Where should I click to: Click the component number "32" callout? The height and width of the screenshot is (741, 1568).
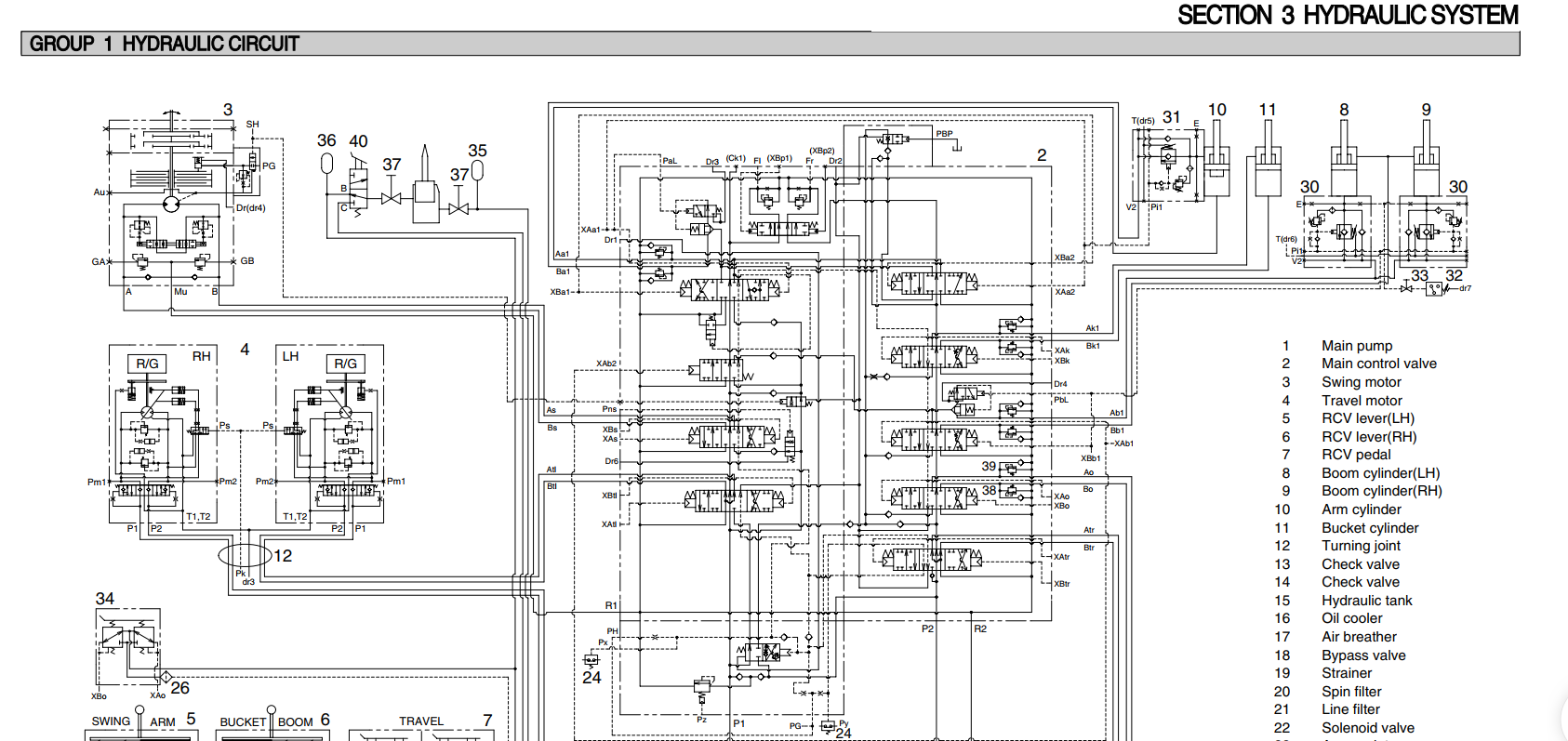[1454, 275]
